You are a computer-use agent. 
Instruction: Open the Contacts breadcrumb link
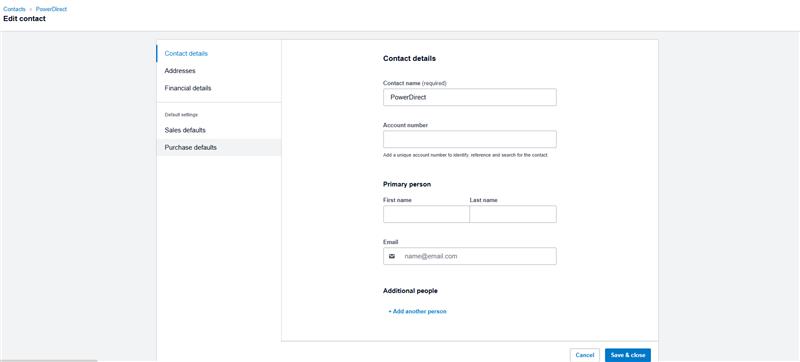tap(14, 9)
